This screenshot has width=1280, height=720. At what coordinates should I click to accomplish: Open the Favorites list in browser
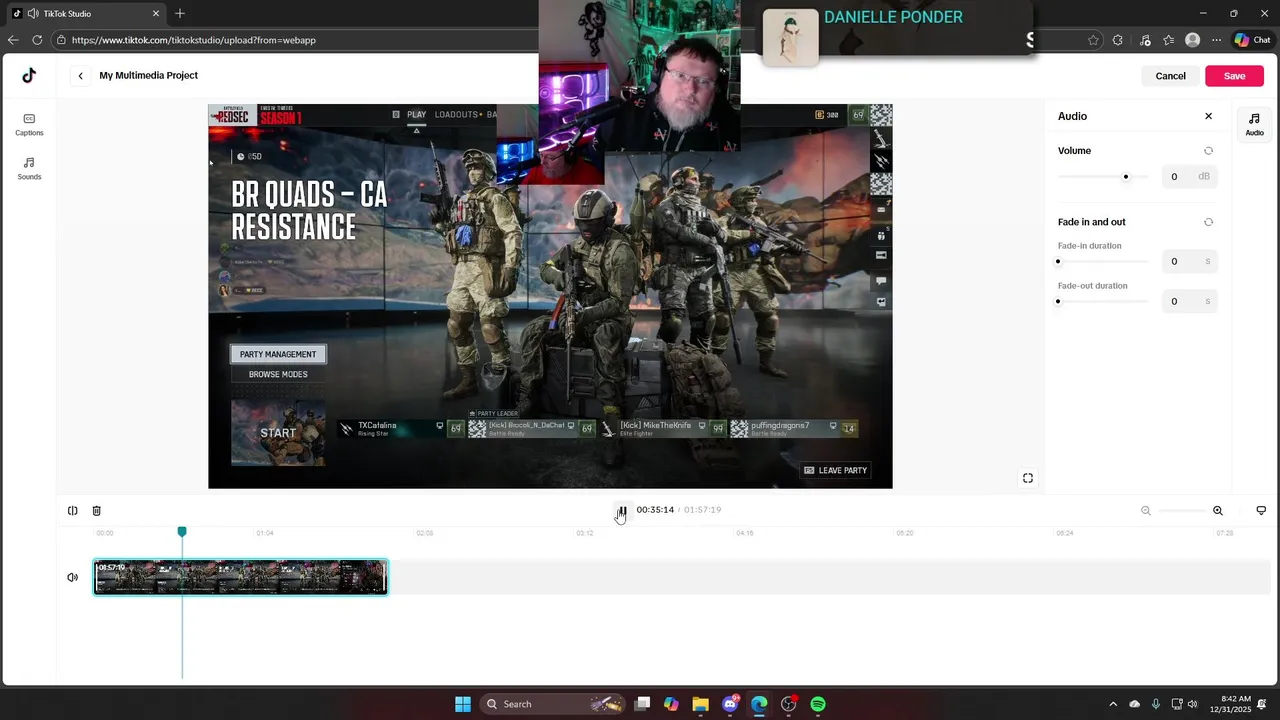click(x=1169, y=40)
